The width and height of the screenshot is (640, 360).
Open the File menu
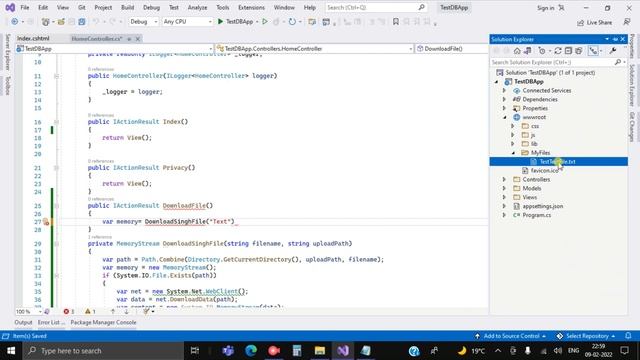coord(24,7)
